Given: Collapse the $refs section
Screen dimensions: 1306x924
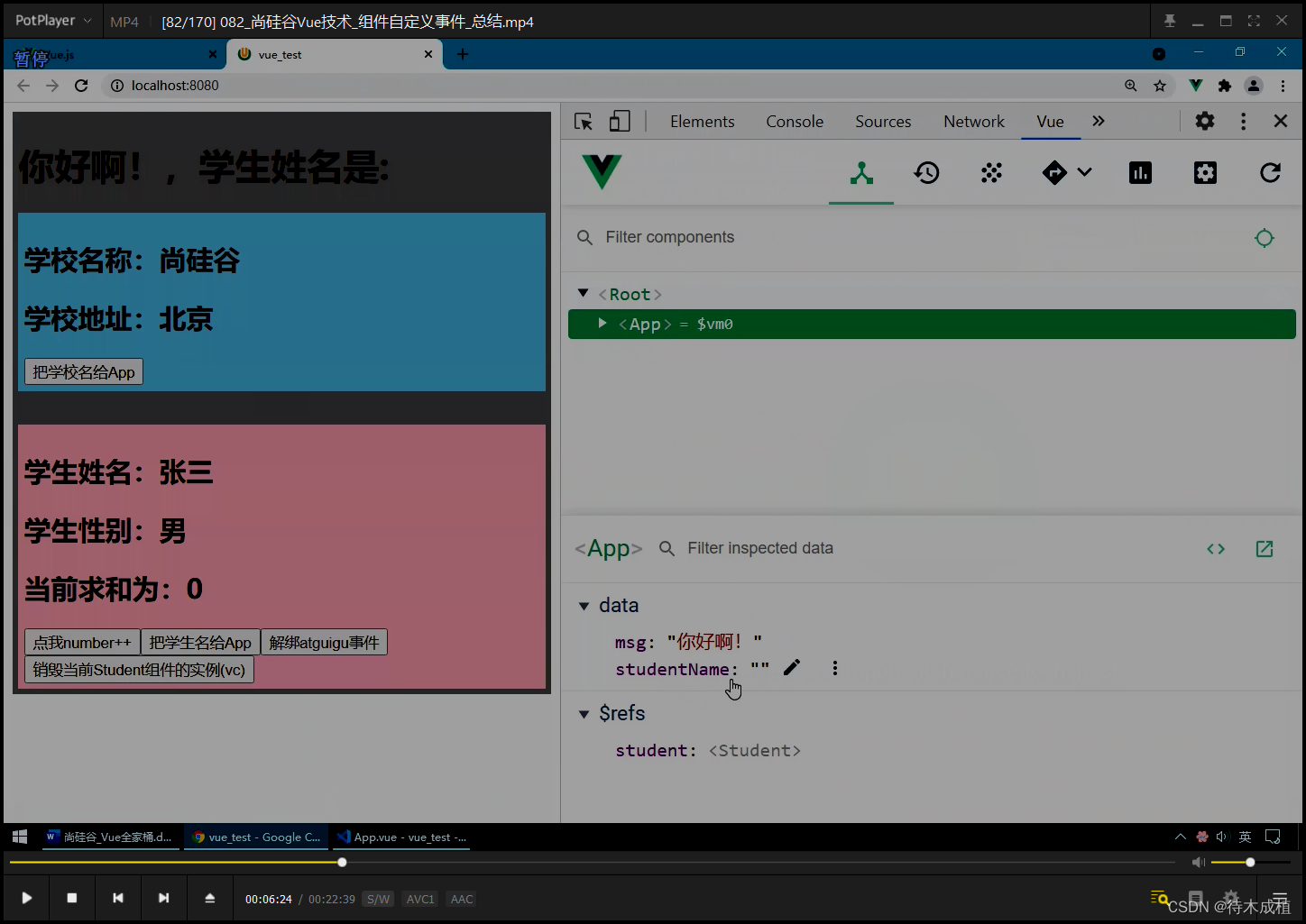Looking at the screenshot, I should click(584, 714).
